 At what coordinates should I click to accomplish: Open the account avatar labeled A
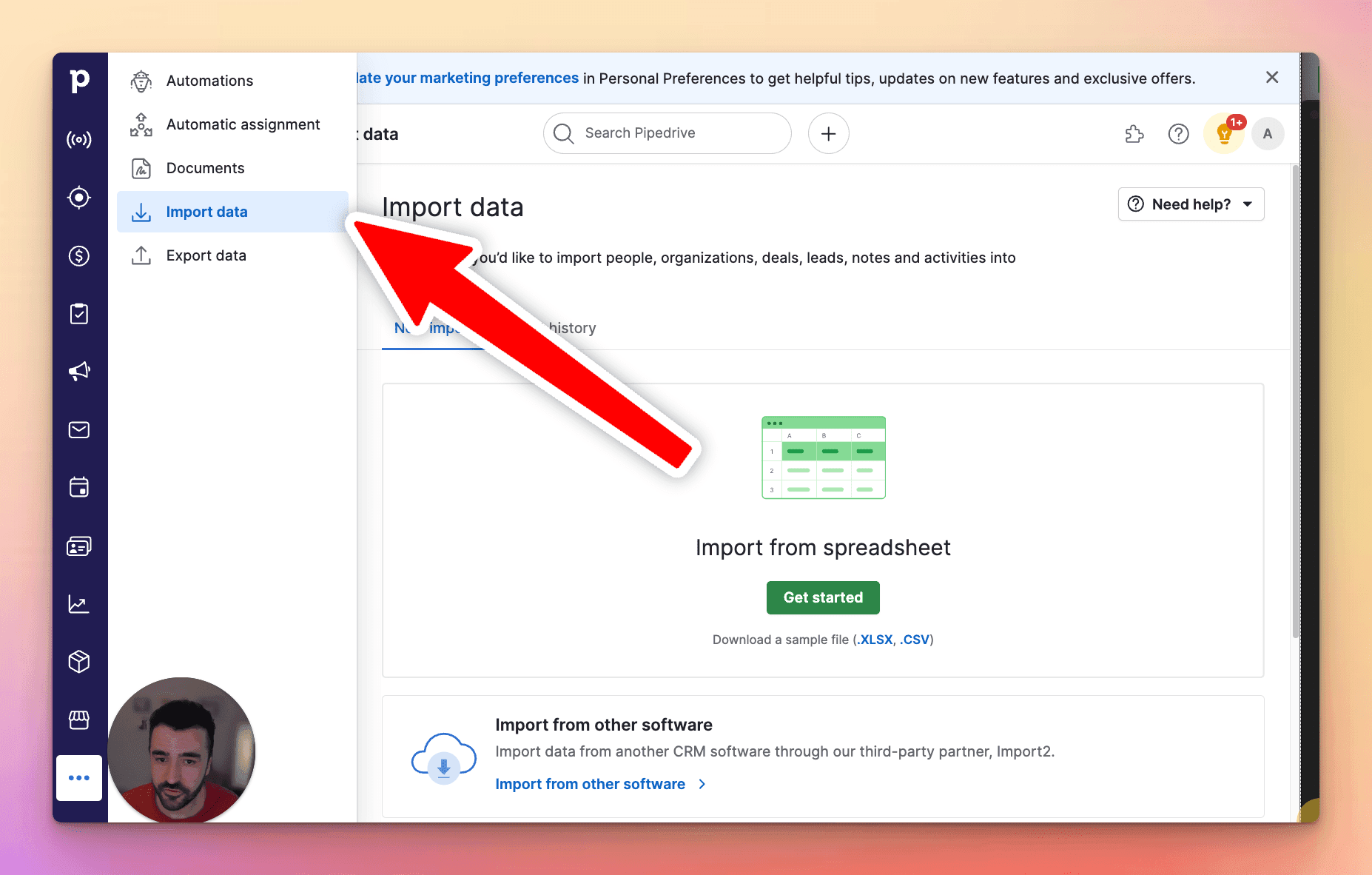coord(1268,134)
